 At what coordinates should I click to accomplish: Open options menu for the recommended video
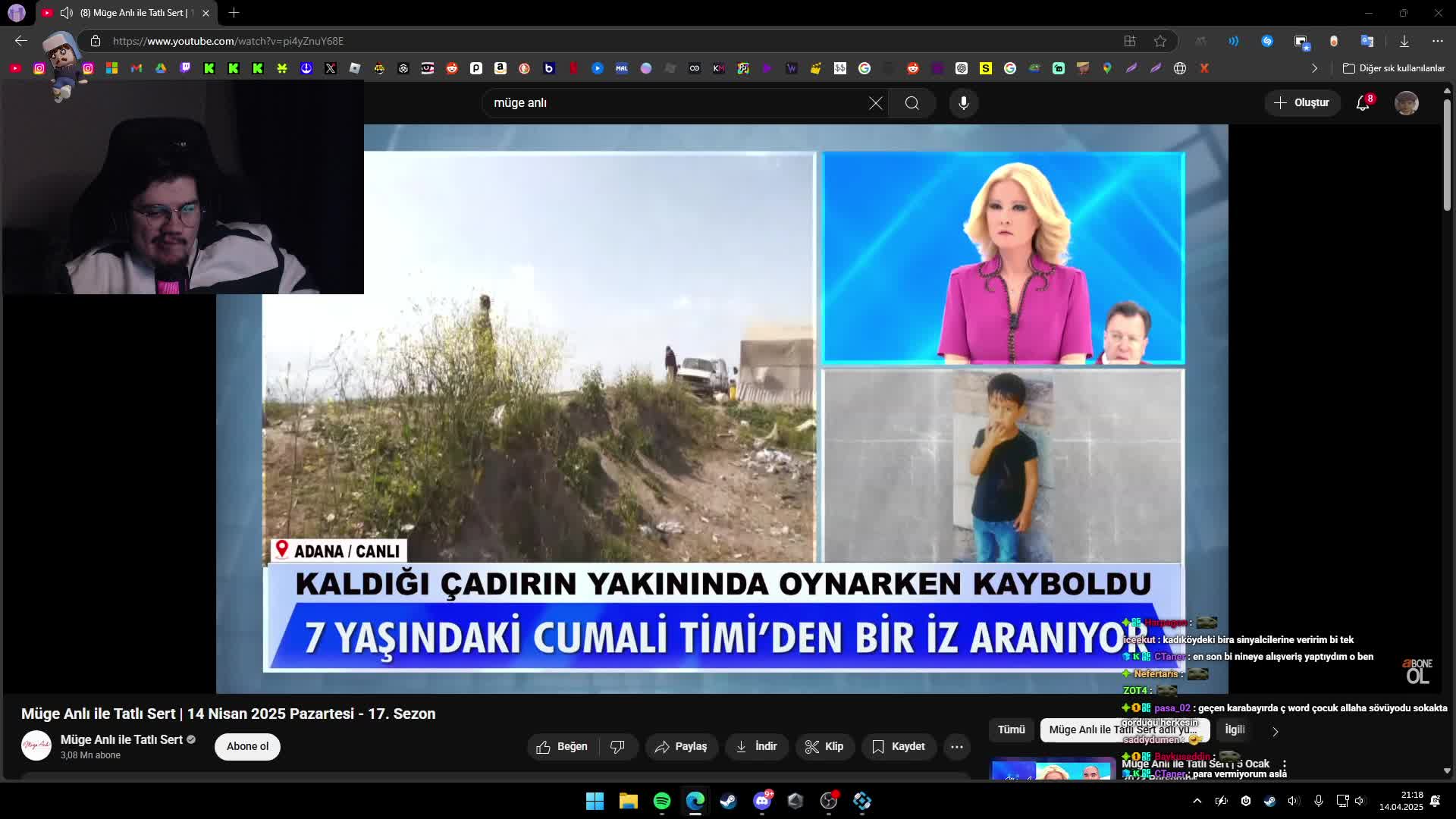click(x=1284, y=764)
